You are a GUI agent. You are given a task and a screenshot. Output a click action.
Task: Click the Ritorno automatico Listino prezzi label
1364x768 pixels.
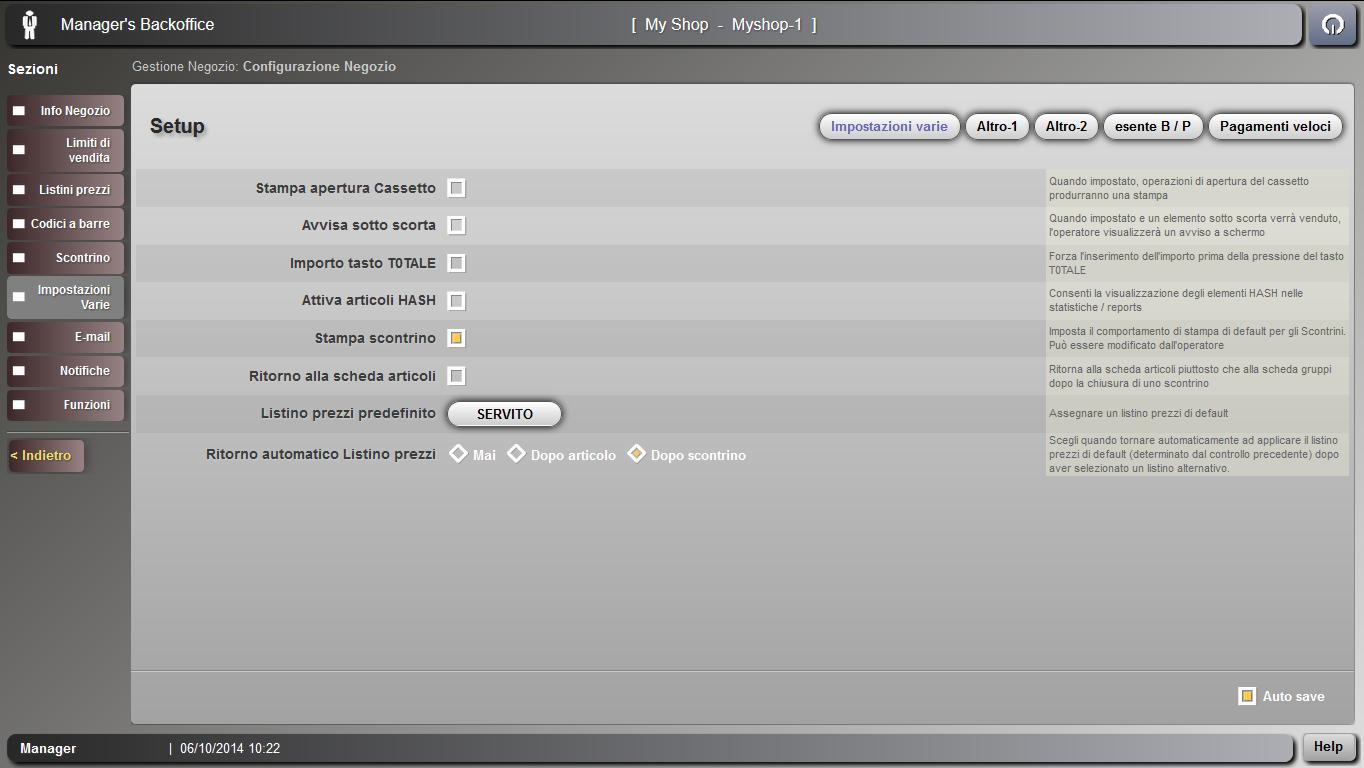pyautogui.click(x=321, y=454)
